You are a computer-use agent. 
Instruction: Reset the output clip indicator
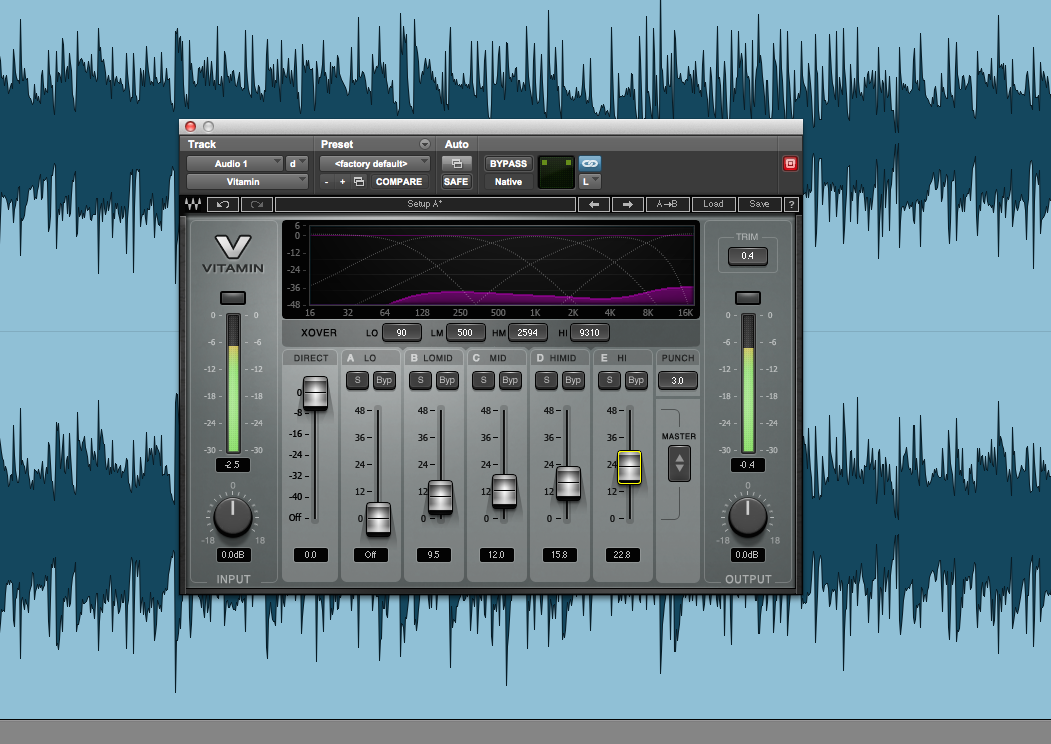pyautogui.click(x=747, y=298)
